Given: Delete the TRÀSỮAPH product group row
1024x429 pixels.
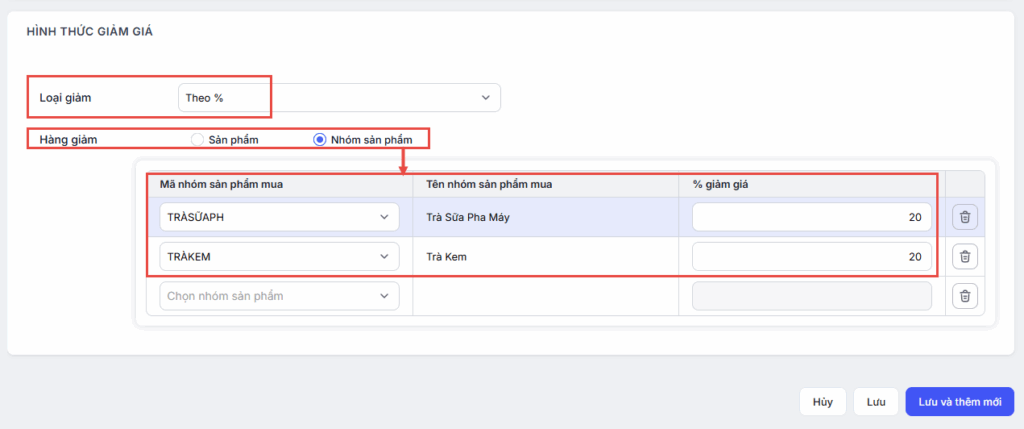Looking at the screenshot, I should [964, 217].
